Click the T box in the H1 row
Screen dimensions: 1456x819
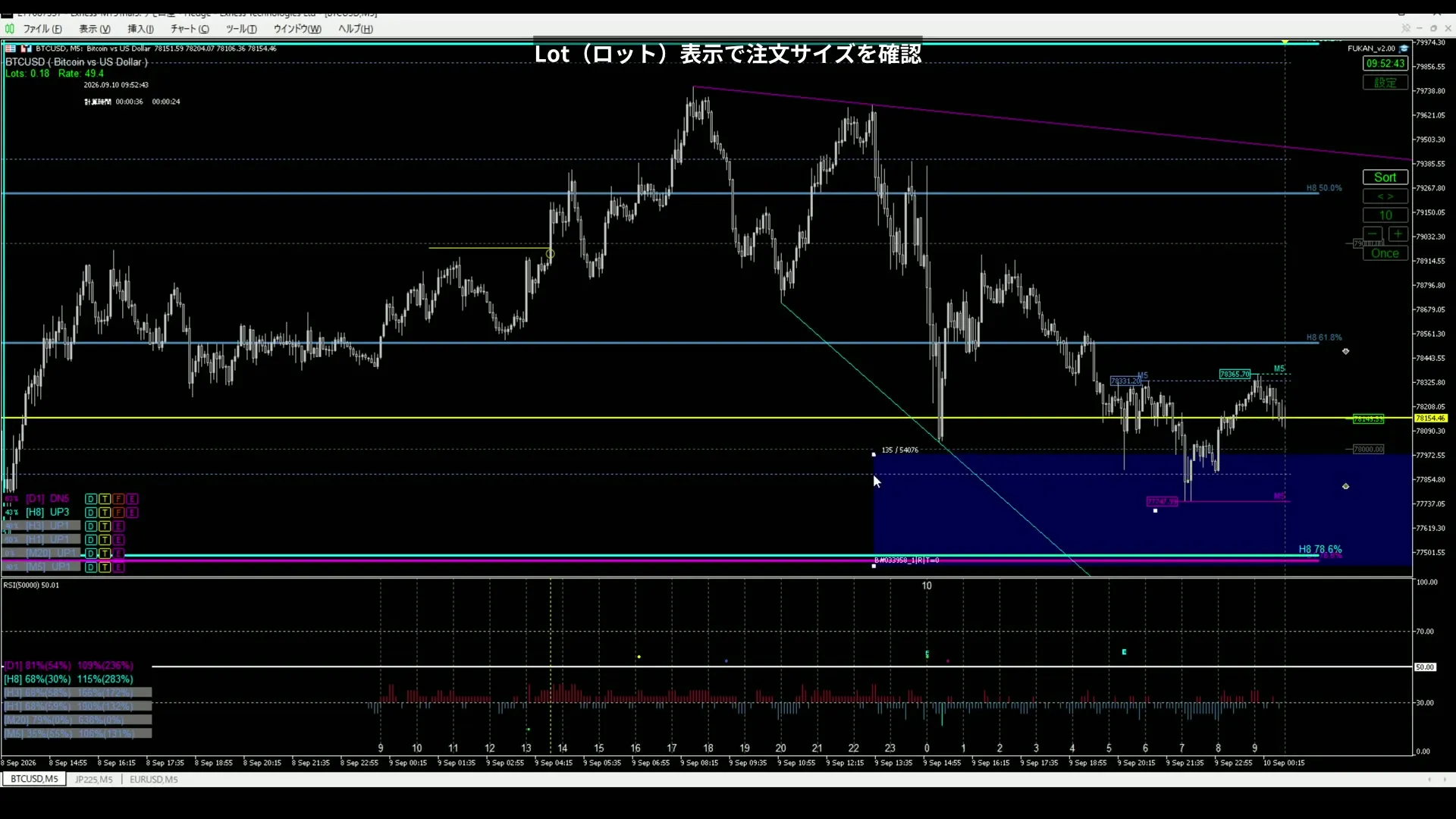click(105, 540)
